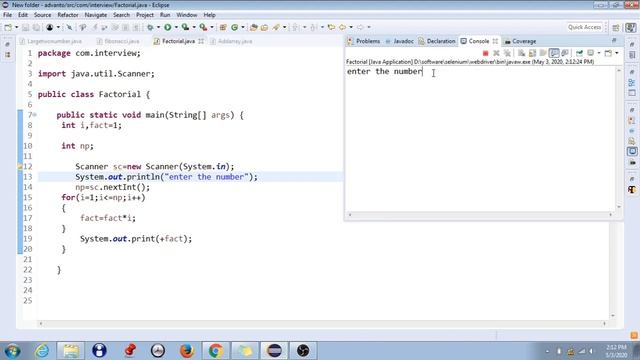This screenshot has width=640, height=360.
Task: Click line 17 text fact=fact*i;
Action: tap(108, 218)
